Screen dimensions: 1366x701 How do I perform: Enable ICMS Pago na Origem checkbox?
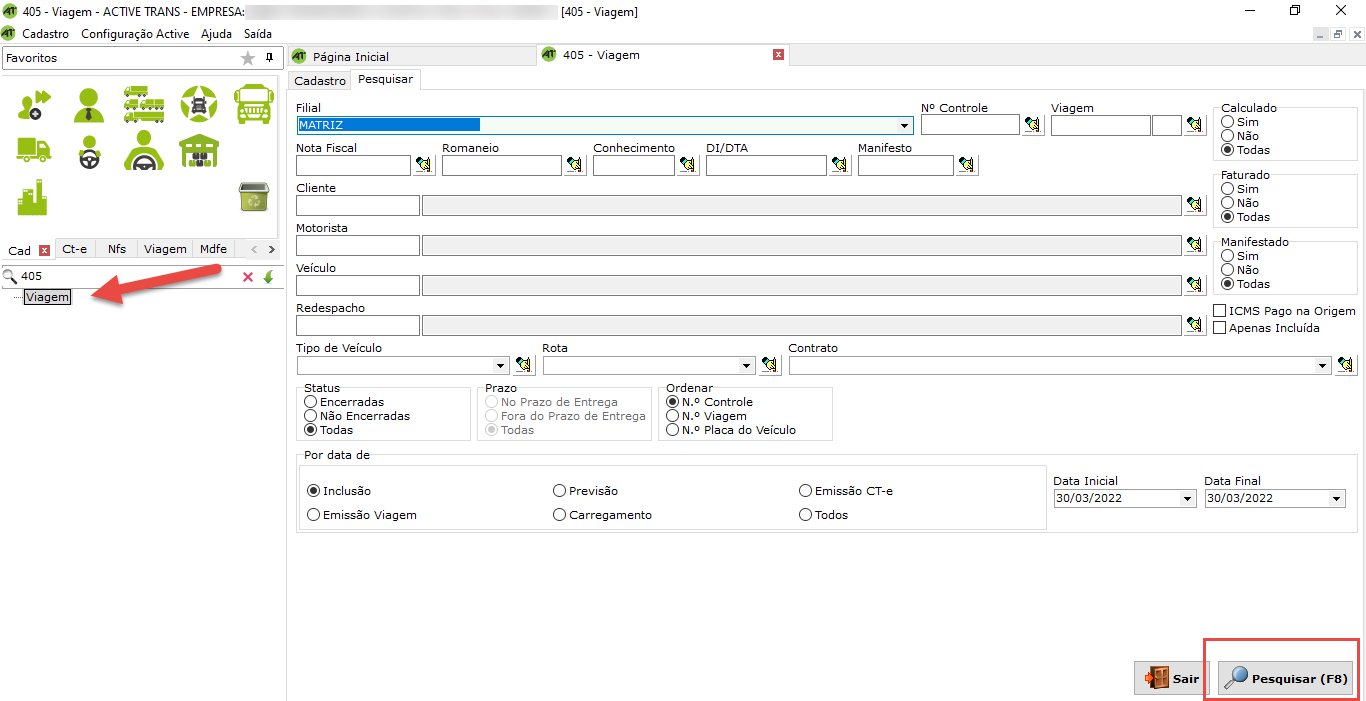1220,311
